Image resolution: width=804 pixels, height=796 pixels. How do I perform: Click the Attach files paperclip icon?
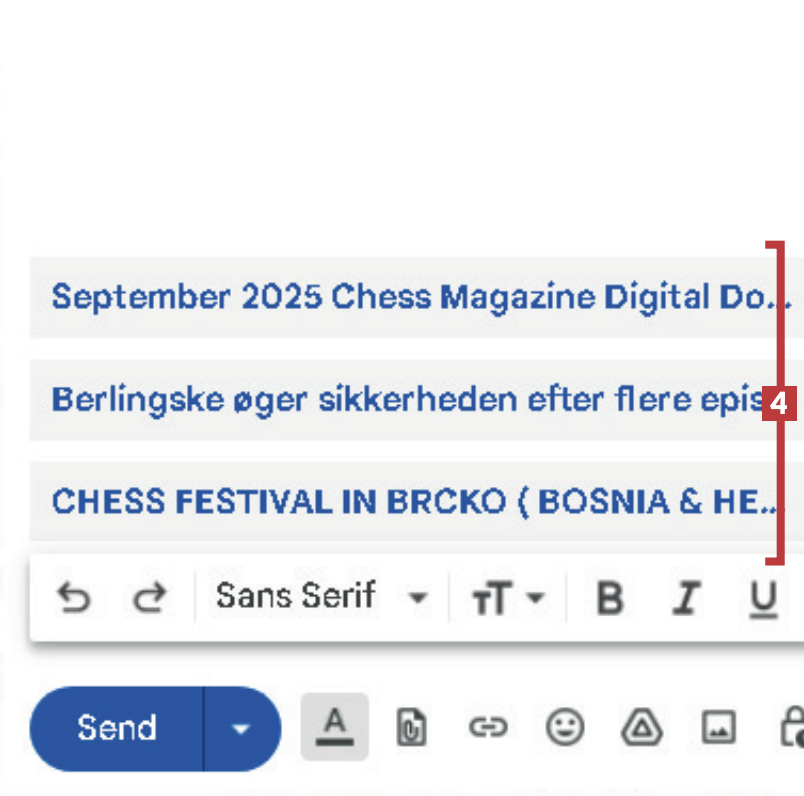click(411, 728)
